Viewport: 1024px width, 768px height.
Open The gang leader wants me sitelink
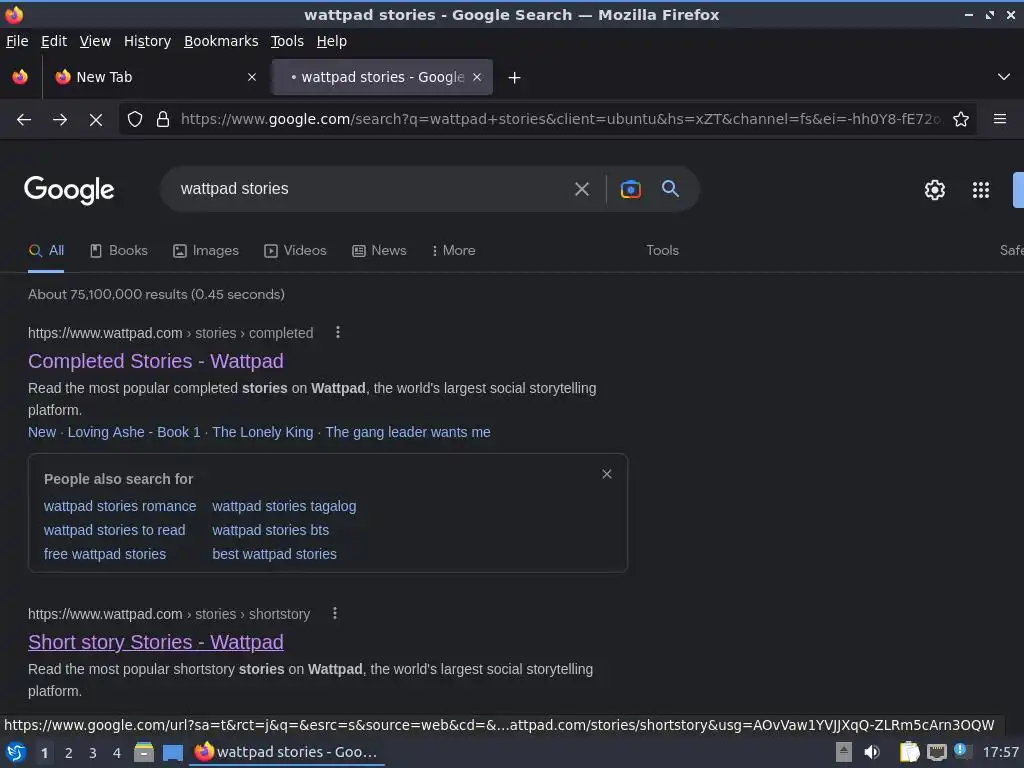click(x=408, y=432)
